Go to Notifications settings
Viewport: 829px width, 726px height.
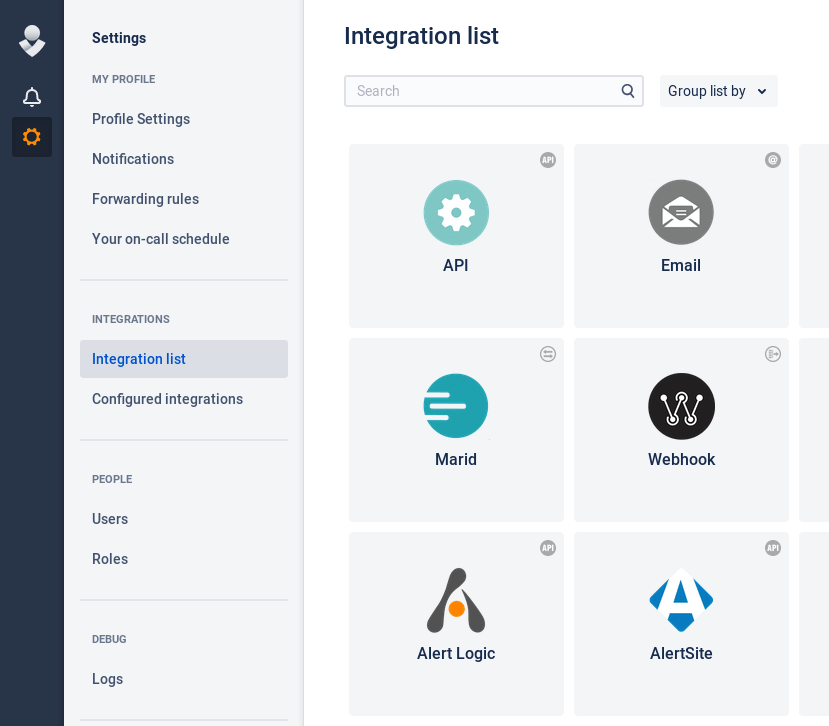click(x=133, y=159)
